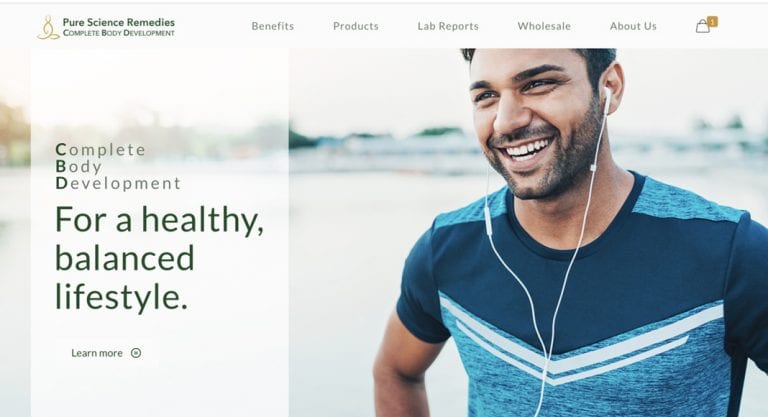
Task: Click the "For a healthy," headline line
Action: 160,220
